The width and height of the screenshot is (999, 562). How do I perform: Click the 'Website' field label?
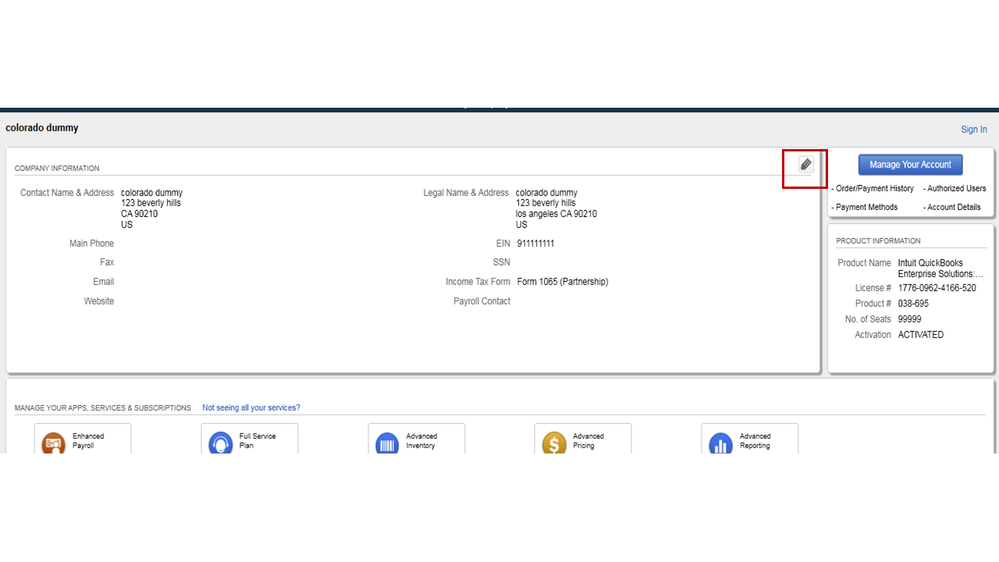(x=99, y=301)
